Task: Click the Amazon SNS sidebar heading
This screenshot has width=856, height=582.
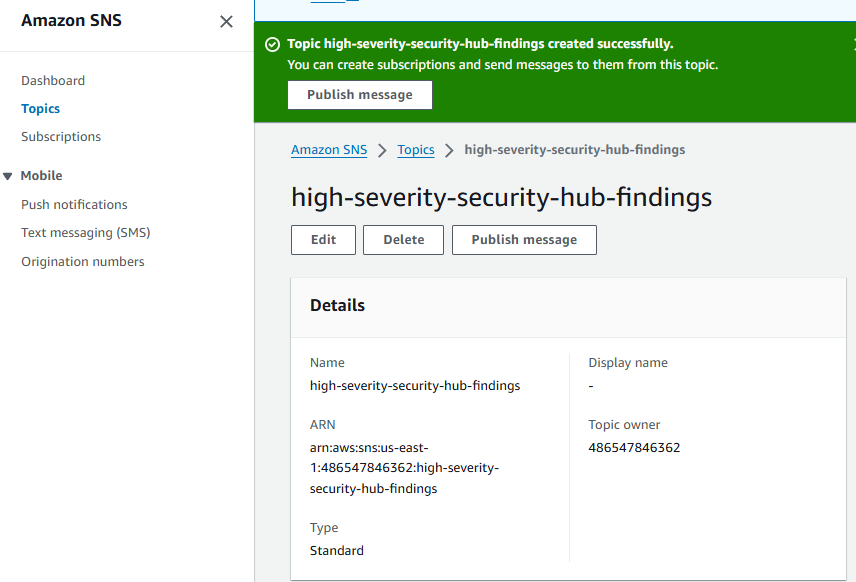Action: click(72, 20)
